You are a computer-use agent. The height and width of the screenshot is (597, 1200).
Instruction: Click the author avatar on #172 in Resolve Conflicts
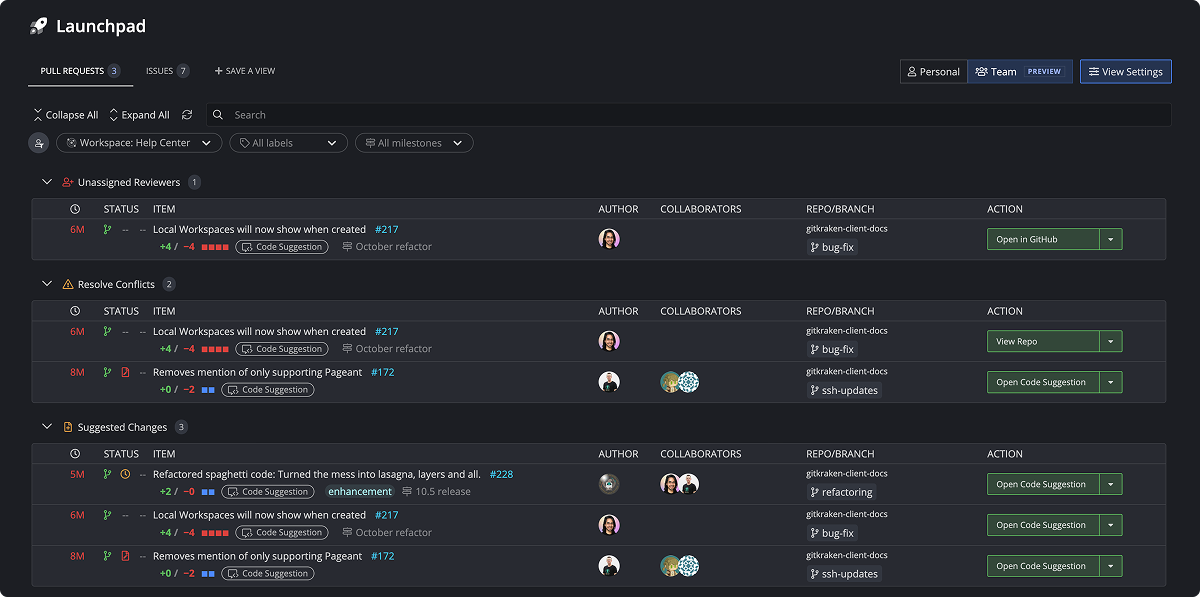click(x=609, y=382)
